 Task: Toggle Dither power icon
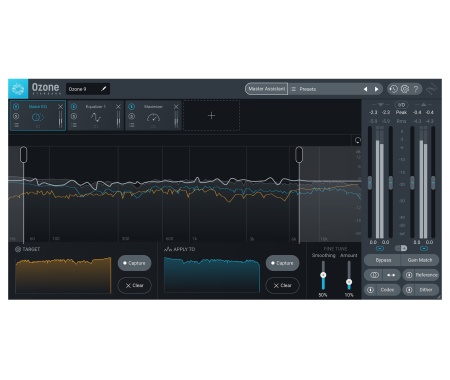click(x=409, y=290)
